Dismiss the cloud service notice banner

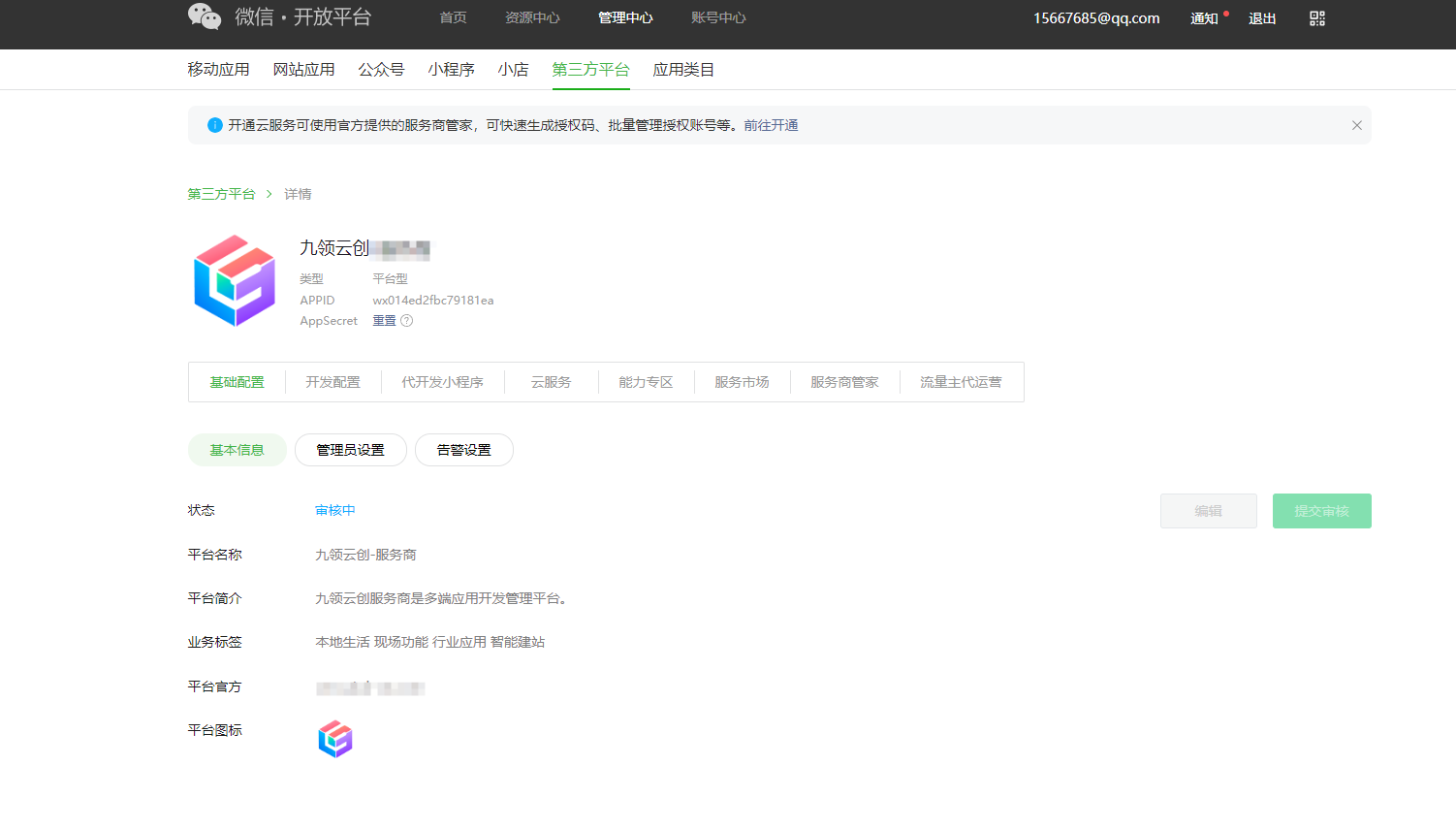[x=1357, y=125]
